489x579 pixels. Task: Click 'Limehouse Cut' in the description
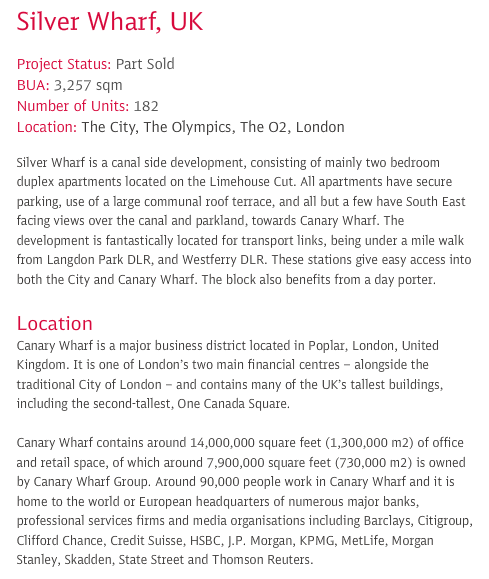tap(252, 182)
